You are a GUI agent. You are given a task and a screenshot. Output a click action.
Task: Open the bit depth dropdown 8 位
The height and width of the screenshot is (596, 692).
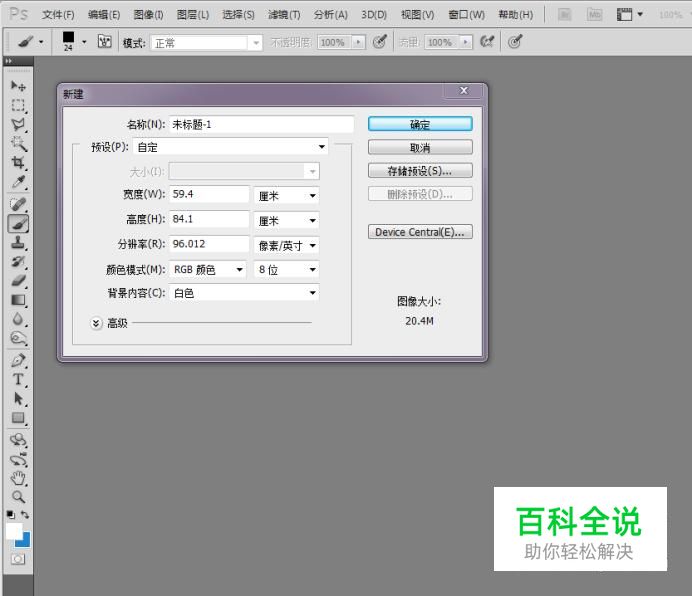coord(286,269)
